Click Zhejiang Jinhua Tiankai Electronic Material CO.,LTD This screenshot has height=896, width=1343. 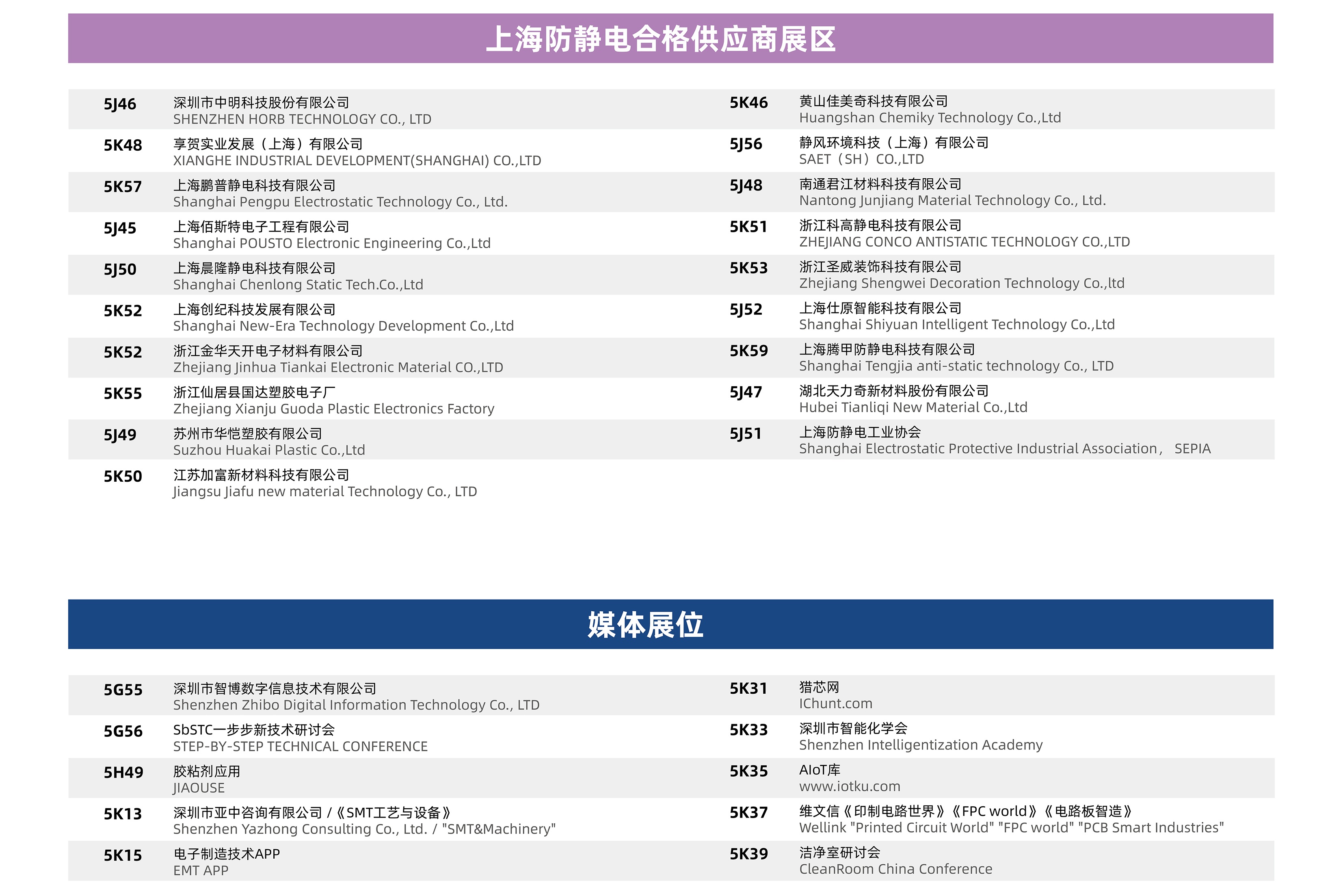(x=338, y=368)
